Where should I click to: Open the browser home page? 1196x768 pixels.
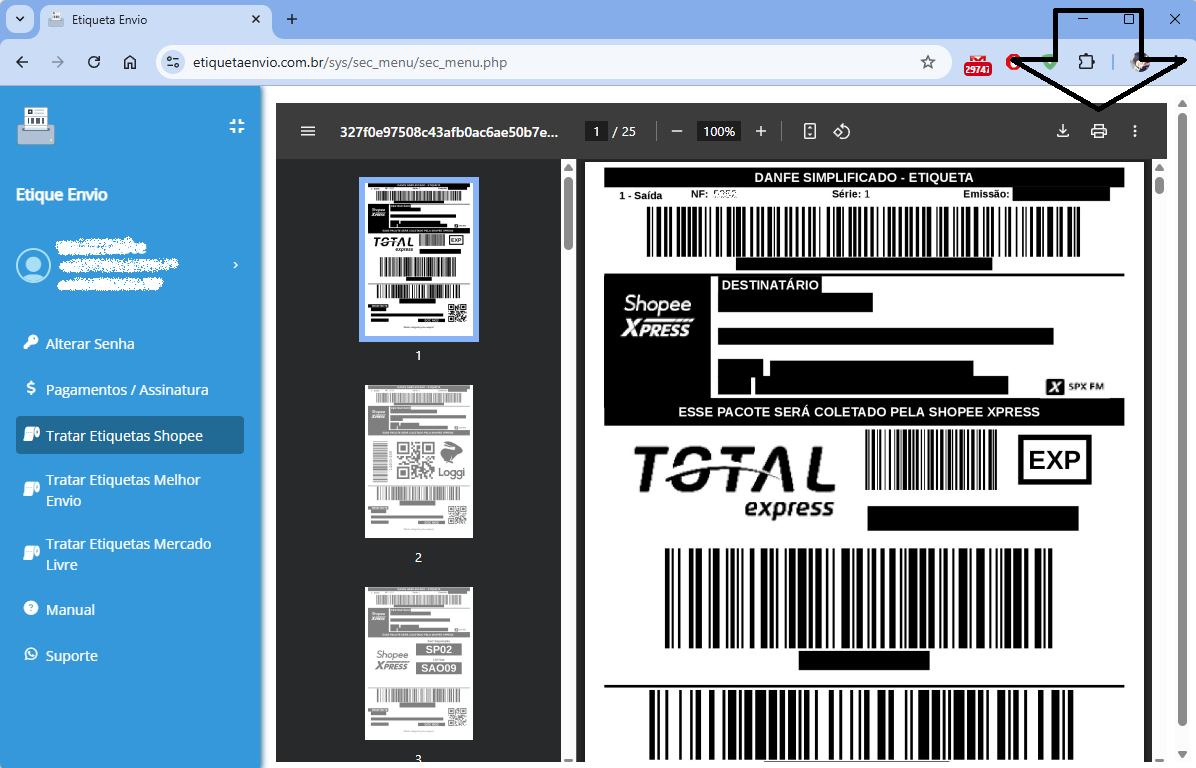[130, 62]
